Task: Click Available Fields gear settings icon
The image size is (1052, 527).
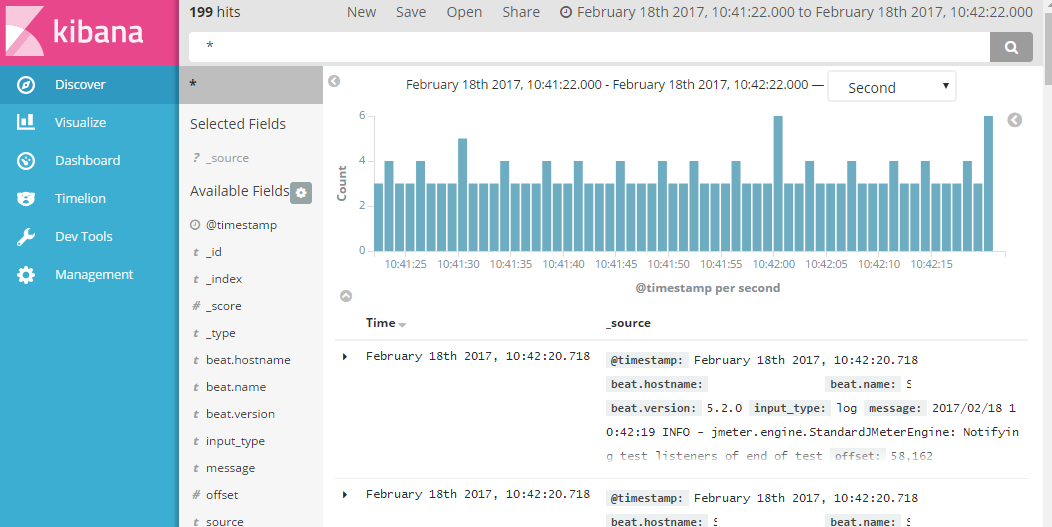Action: 301,193
